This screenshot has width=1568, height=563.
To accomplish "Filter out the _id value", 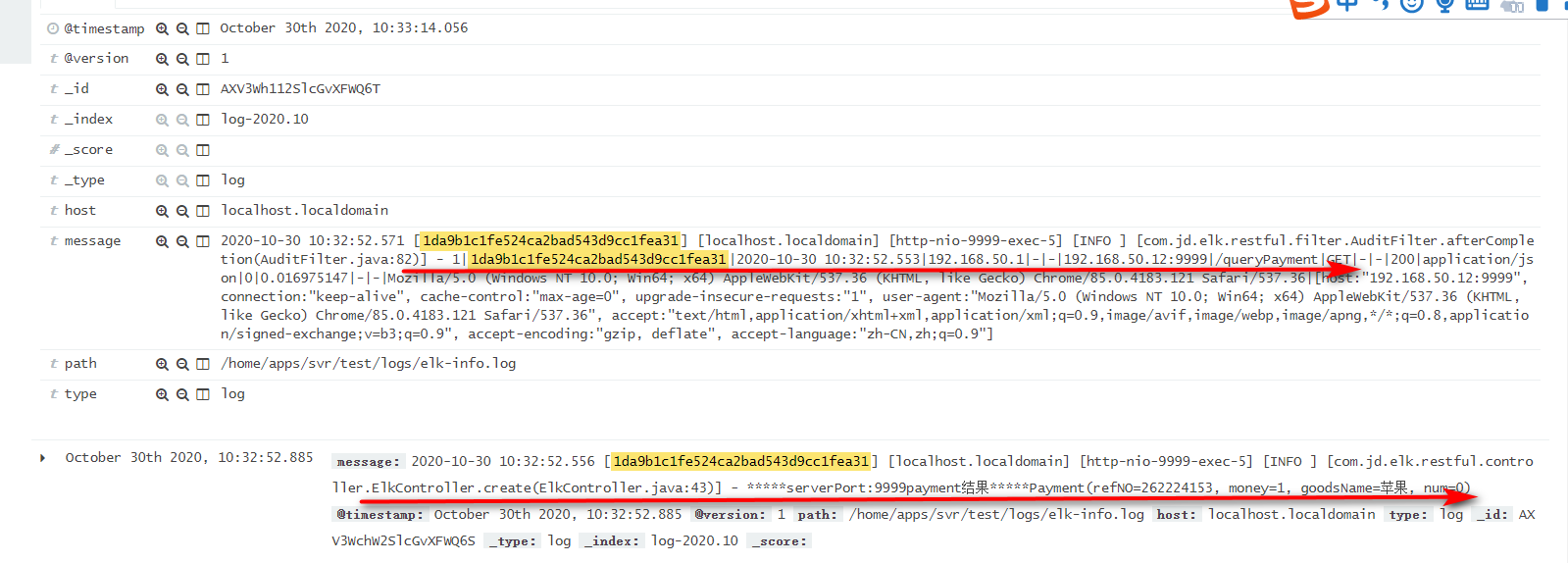I will click(182, 89).
